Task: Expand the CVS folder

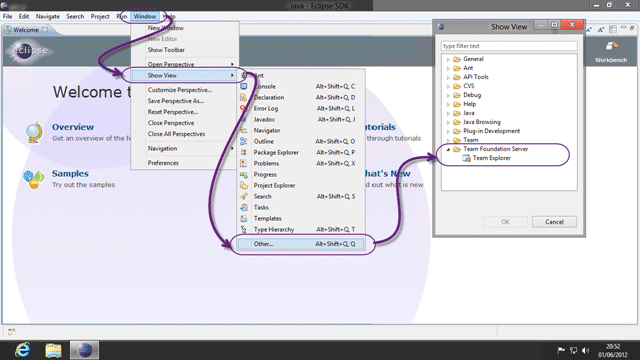Action: pyautogui.click(x=448, y=86)
